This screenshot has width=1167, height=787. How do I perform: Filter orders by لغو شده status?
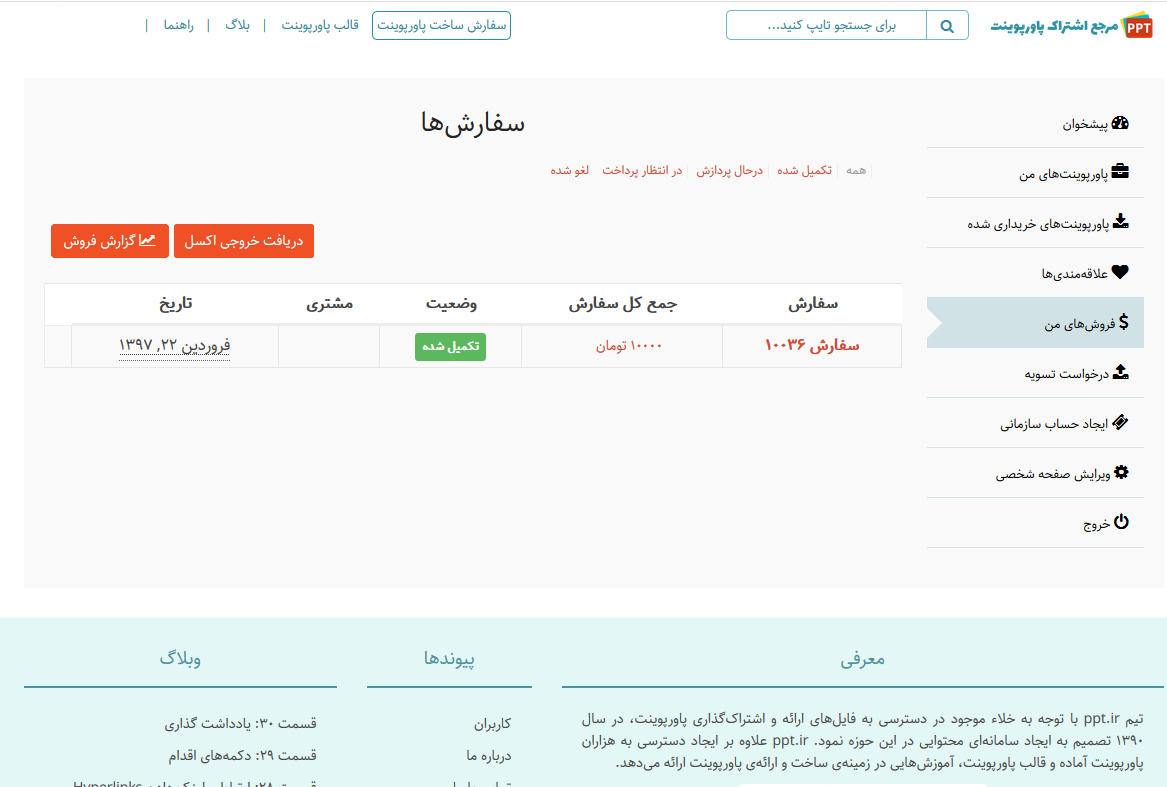[569, 170]
